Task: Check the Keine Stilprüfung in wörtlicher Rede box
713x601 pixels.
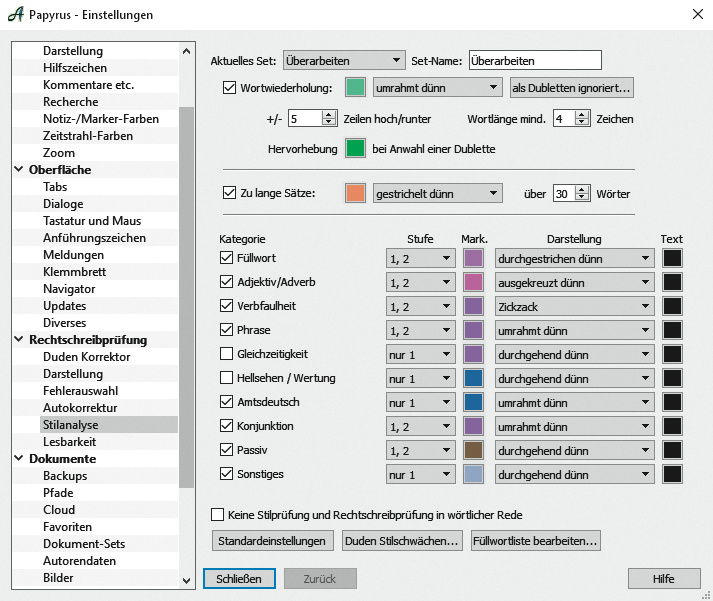Action: point(218,515)
